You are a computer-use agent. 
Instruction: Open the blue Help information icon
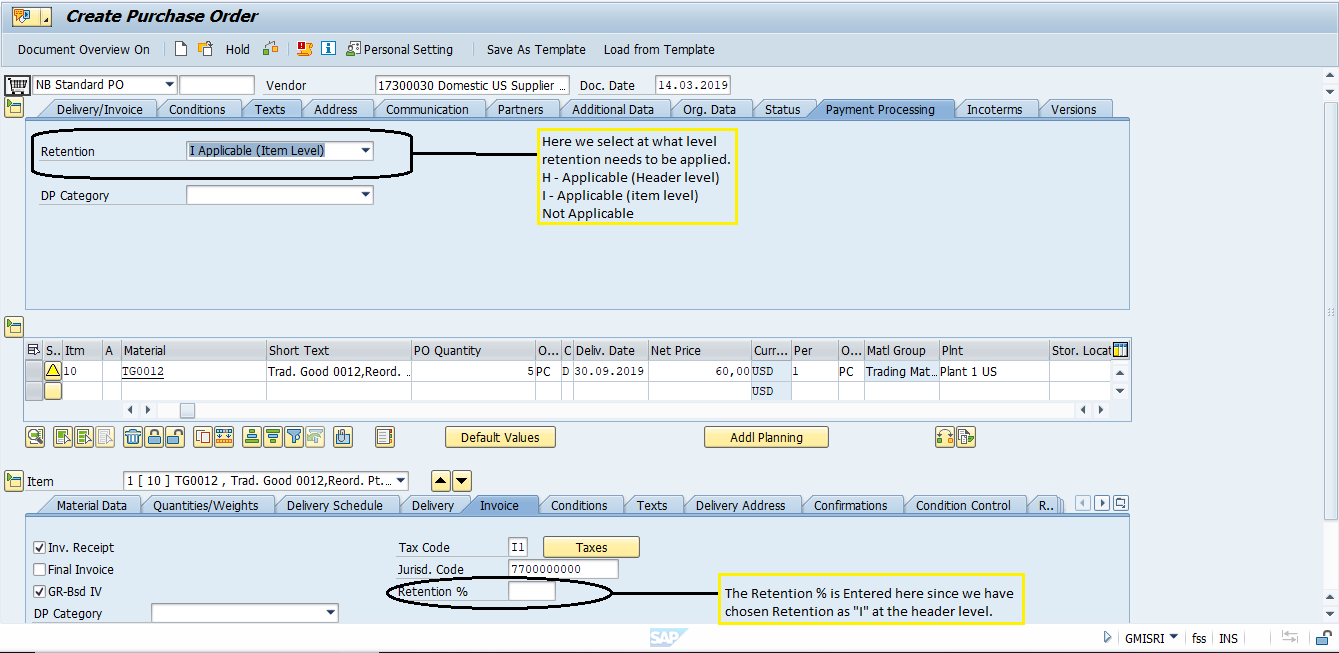pos(328,49)
